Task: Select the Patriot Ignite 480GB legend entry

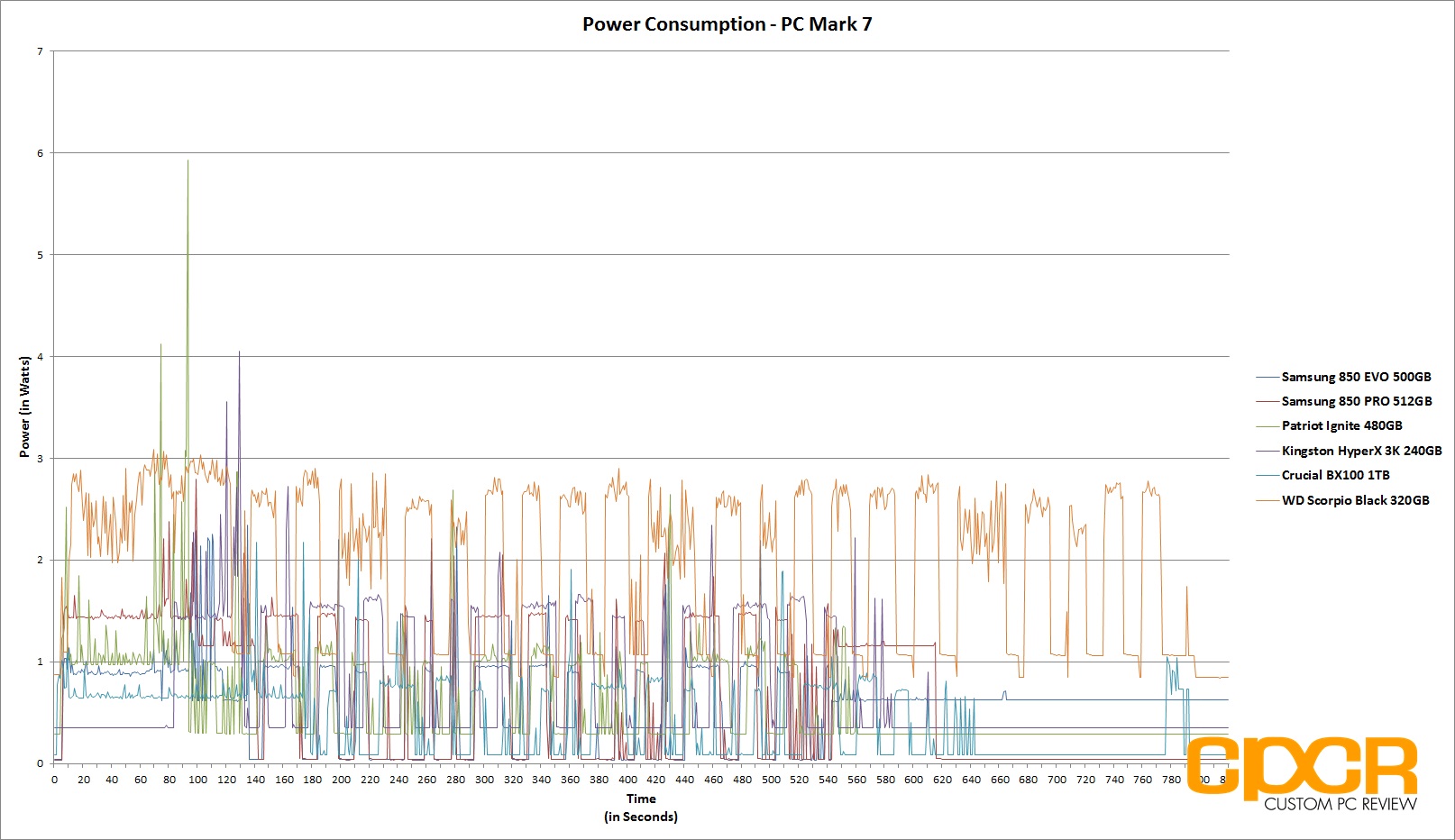Action: [x=1329, y=425]
